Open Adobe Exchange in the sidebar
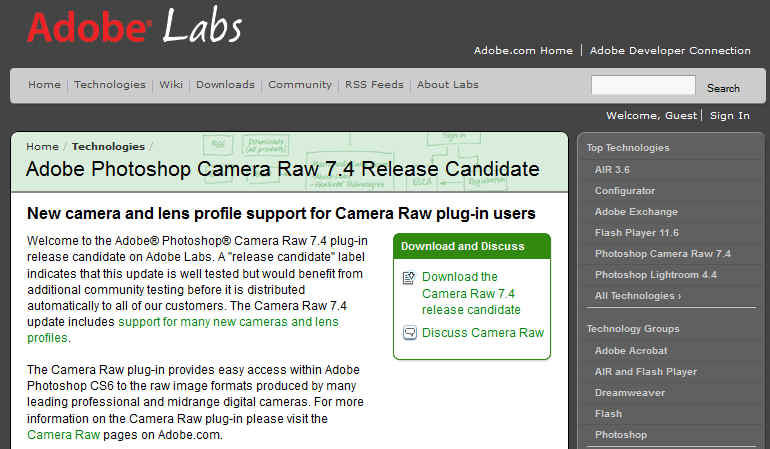The width and height of the screenshot is (770, 449). [636, 212]
